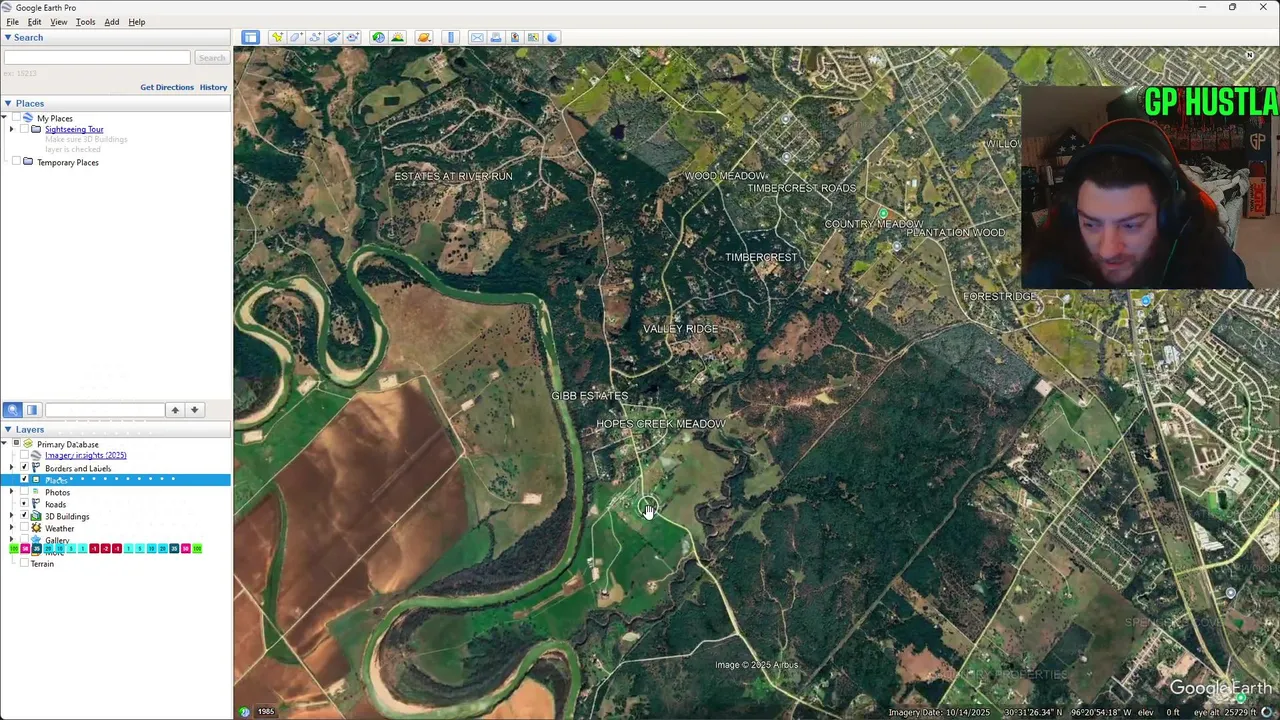
Task: Click the Weather sun icon in Layers
Action: [x=36, y=528]
